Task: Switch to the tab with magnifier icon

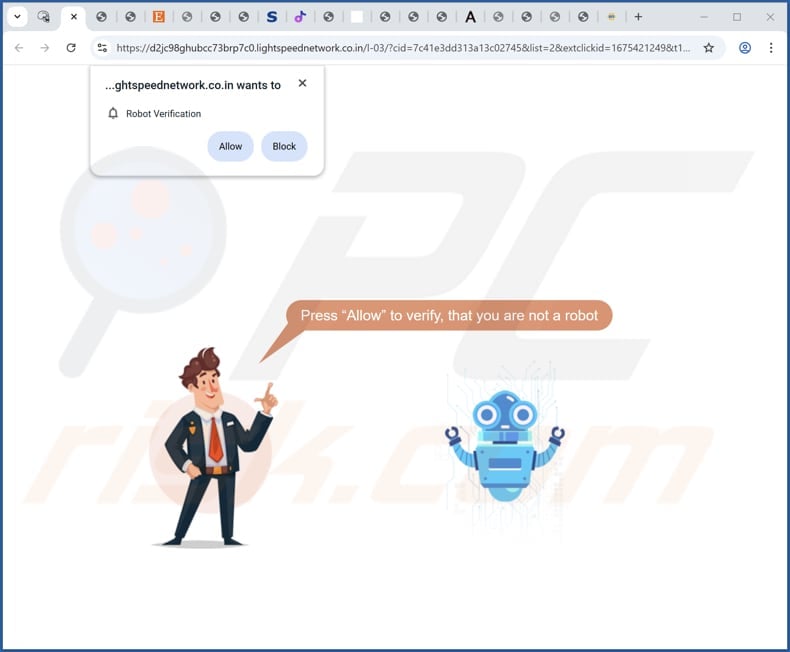Action: [x=44, y=17]
